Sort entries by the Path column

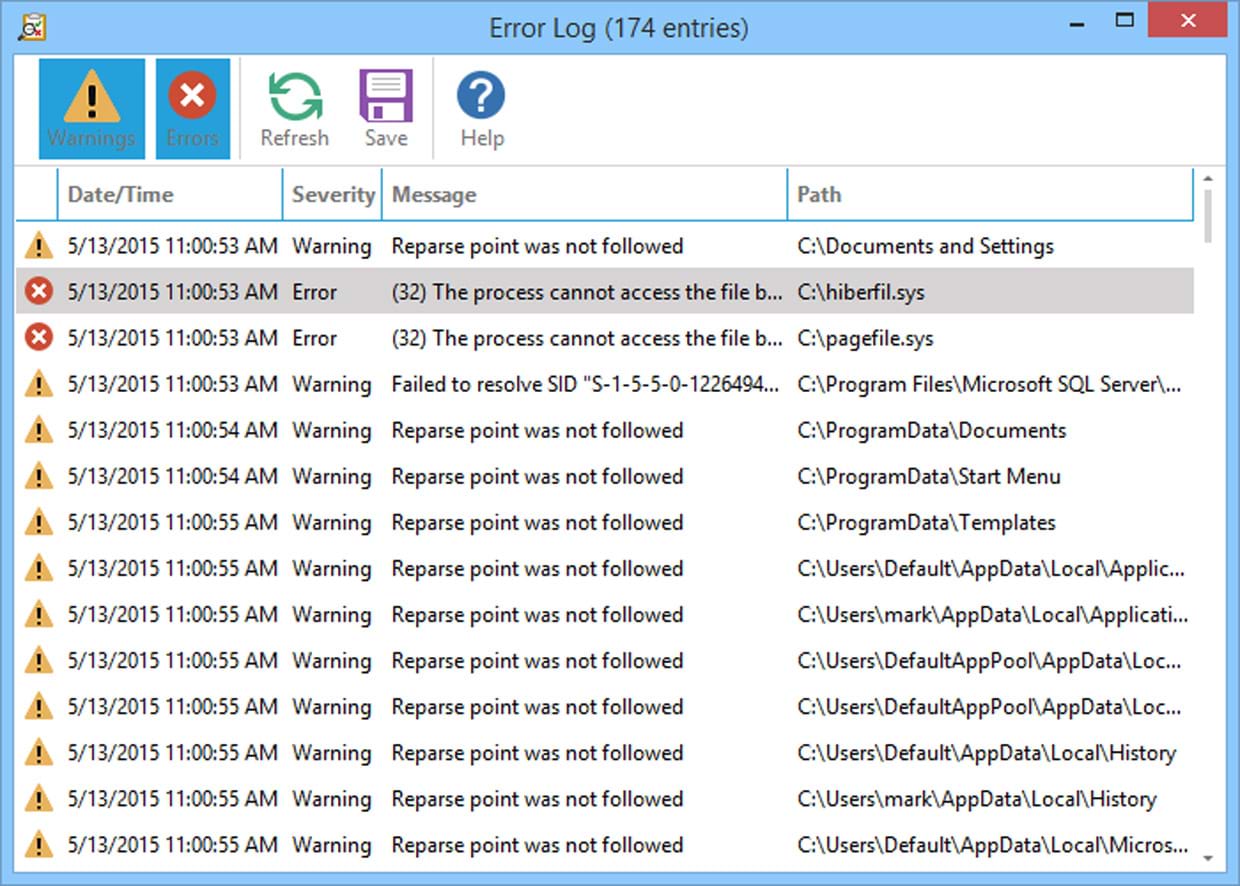[x=820, y=194]
